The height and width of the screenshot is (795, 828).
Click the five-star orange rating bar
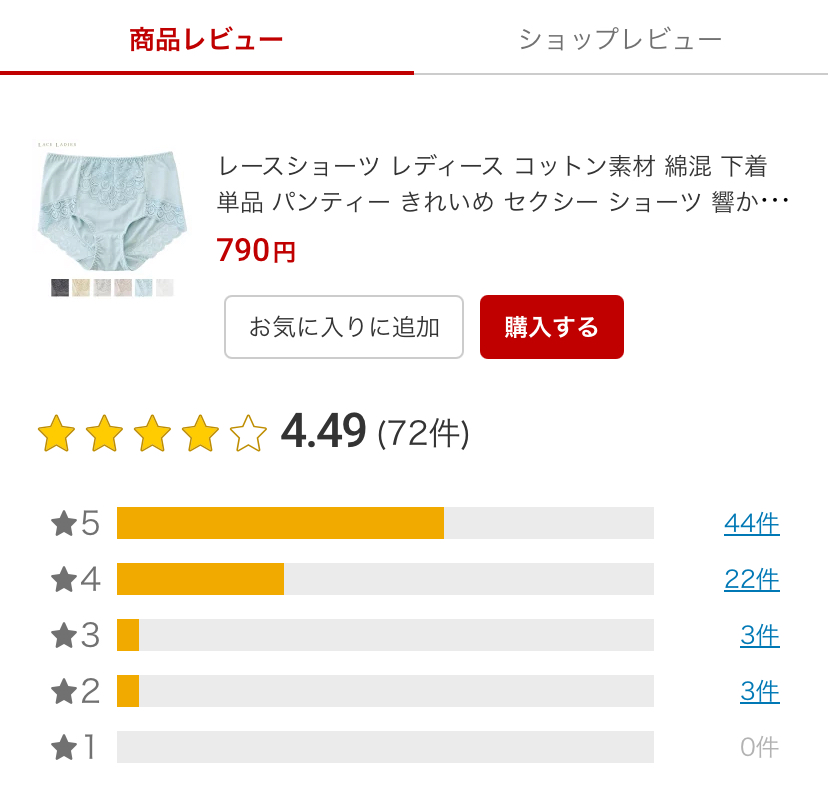pos(280,523)
